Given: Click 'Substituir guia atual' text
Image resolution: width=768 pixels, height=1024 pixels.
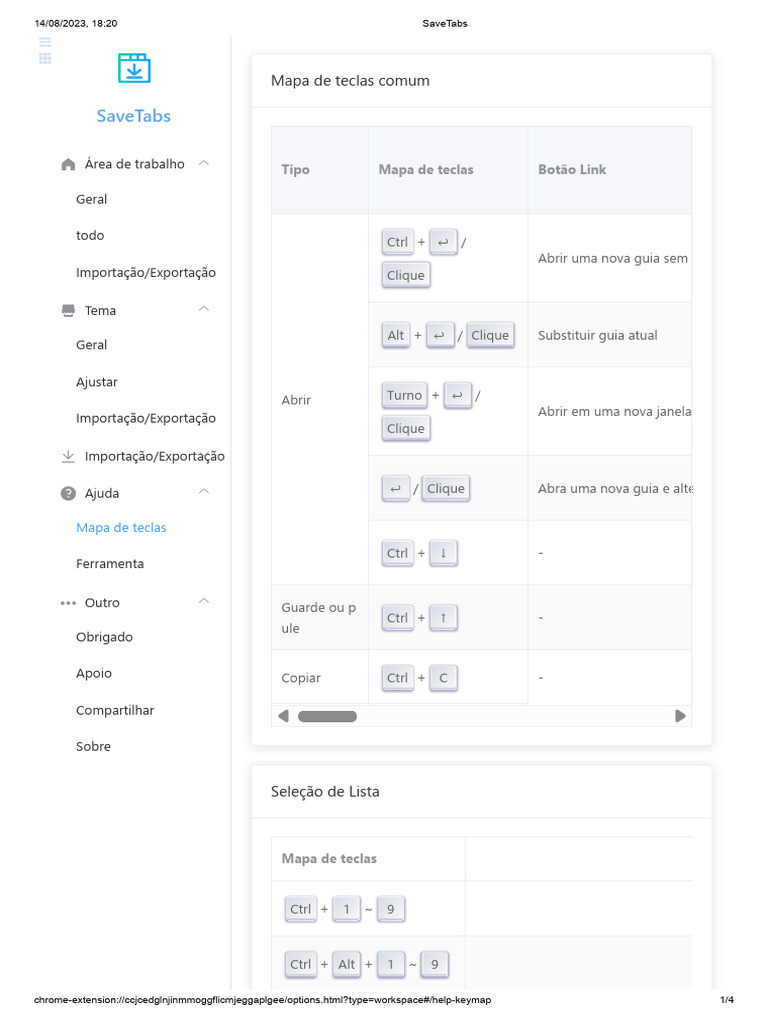Looking at the screenshot, I should point(598,335).
